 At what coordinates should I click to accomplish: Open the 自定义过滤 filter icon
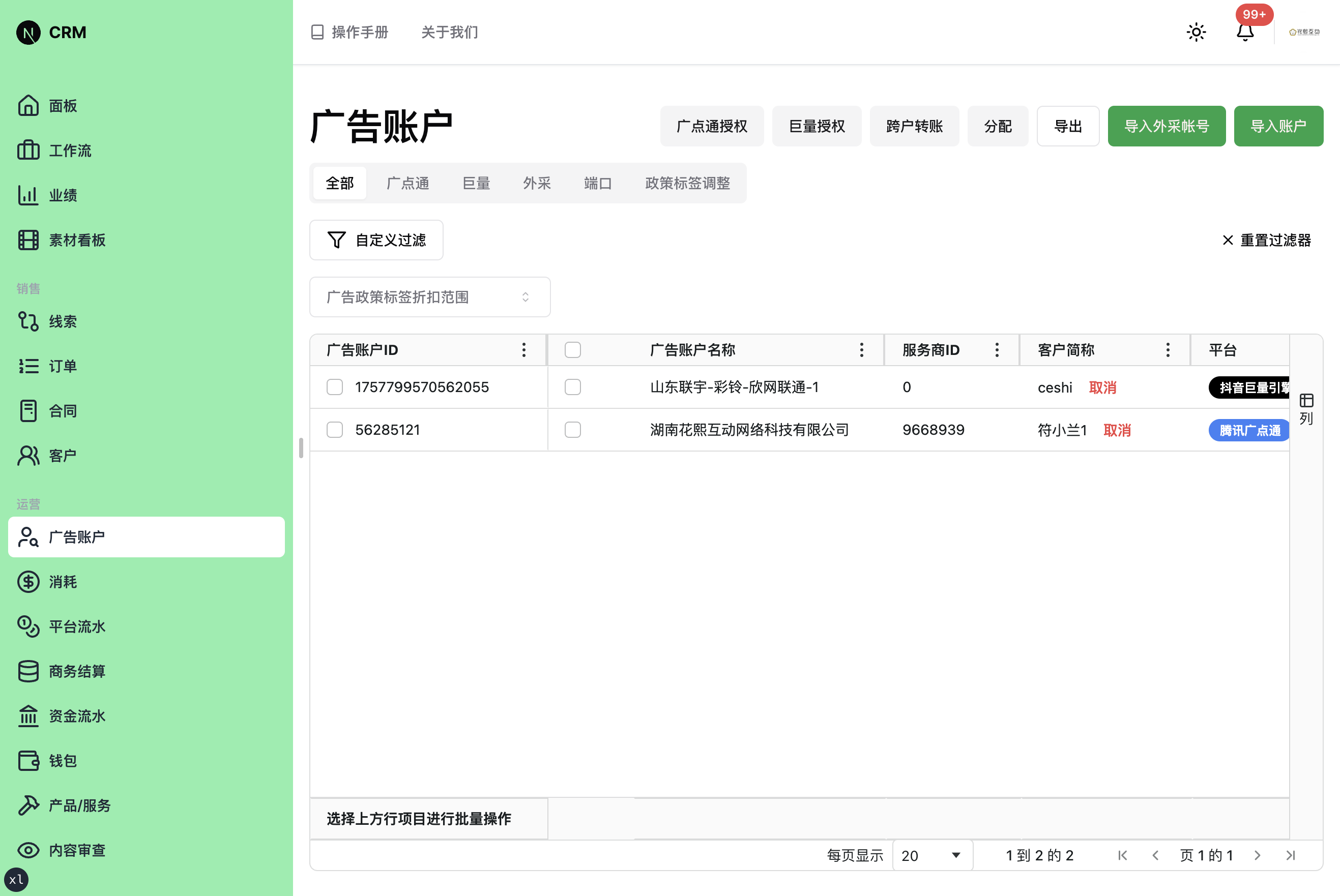point(337,240)
